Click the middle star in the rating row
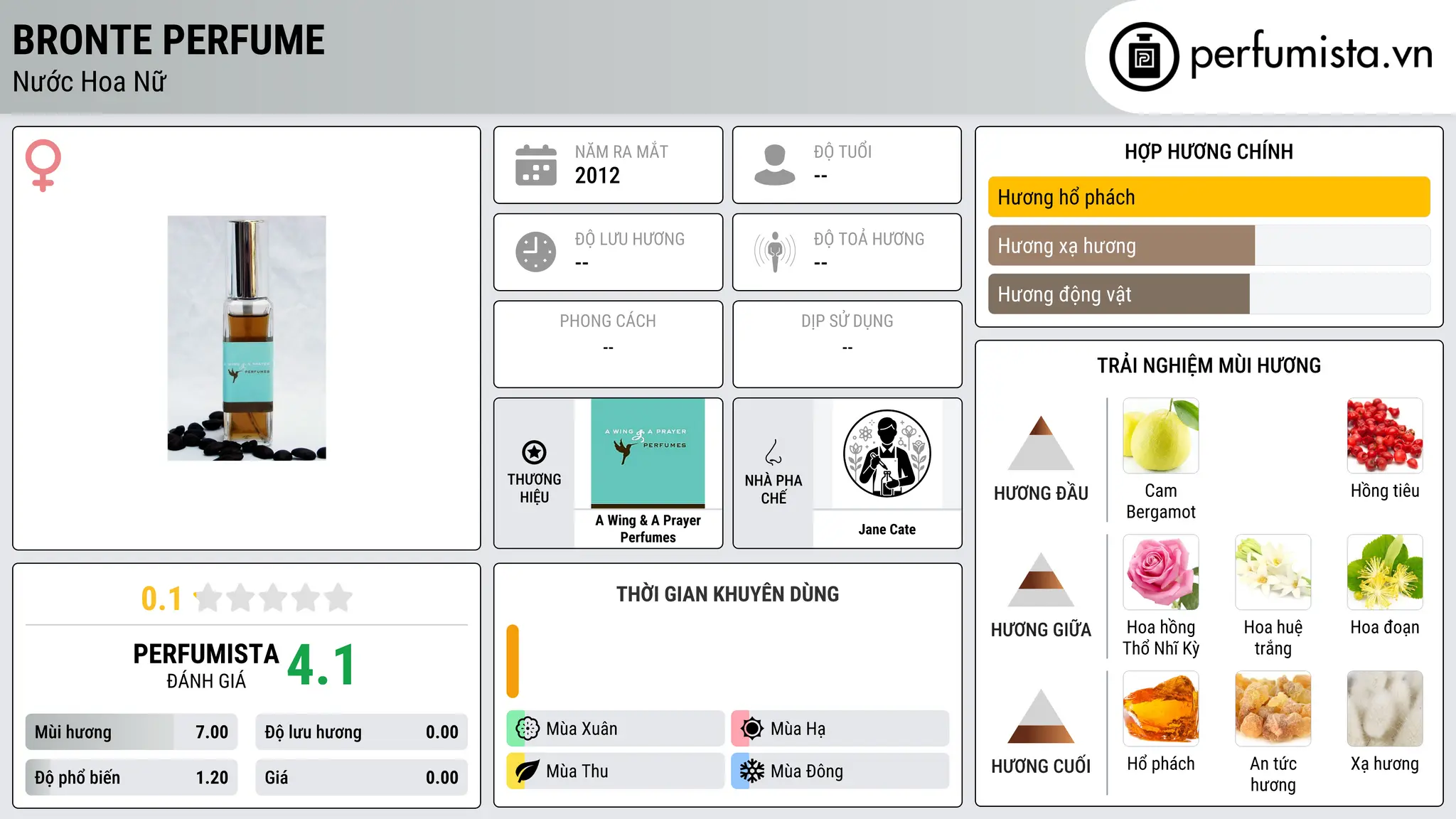Image resolution: width=1456 pixels, height=819 pixels. pos(274,598)
